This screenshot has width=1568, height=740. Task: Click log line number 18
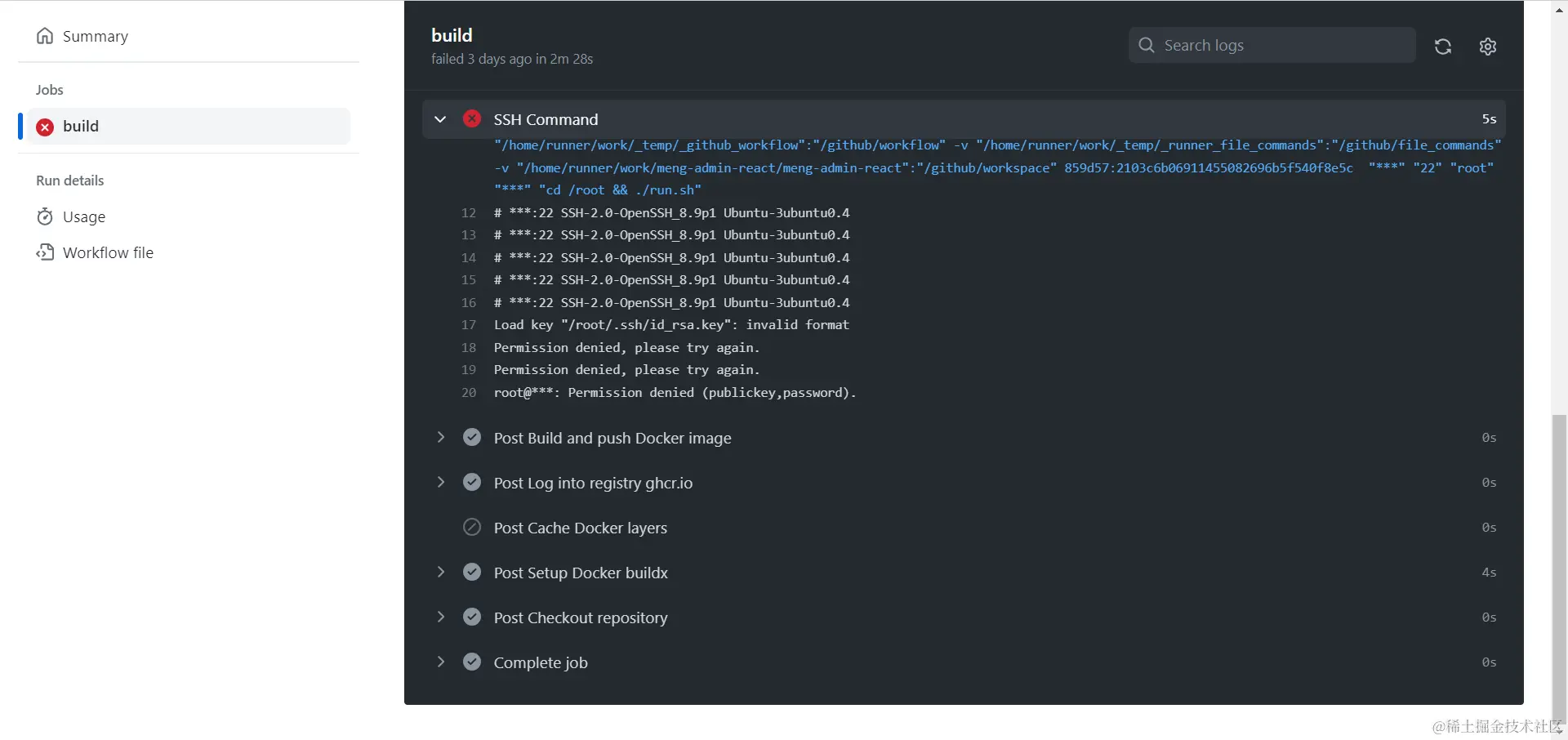click(469, 348)
